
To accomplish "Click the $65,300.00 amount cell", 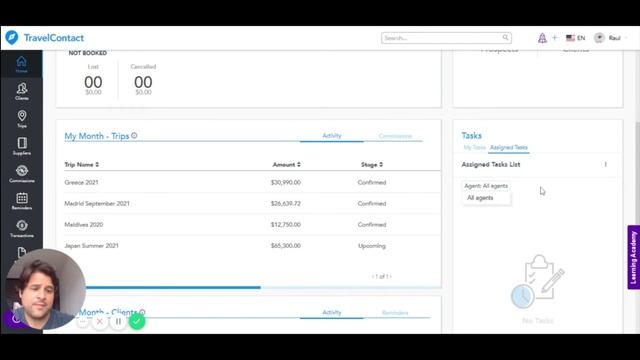I will click(x=286, y=246).
